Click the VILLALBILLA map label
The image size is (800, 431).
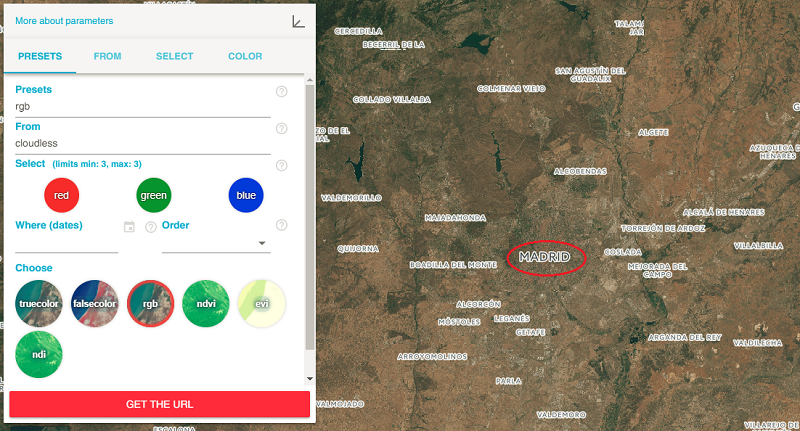click(758, 246)
